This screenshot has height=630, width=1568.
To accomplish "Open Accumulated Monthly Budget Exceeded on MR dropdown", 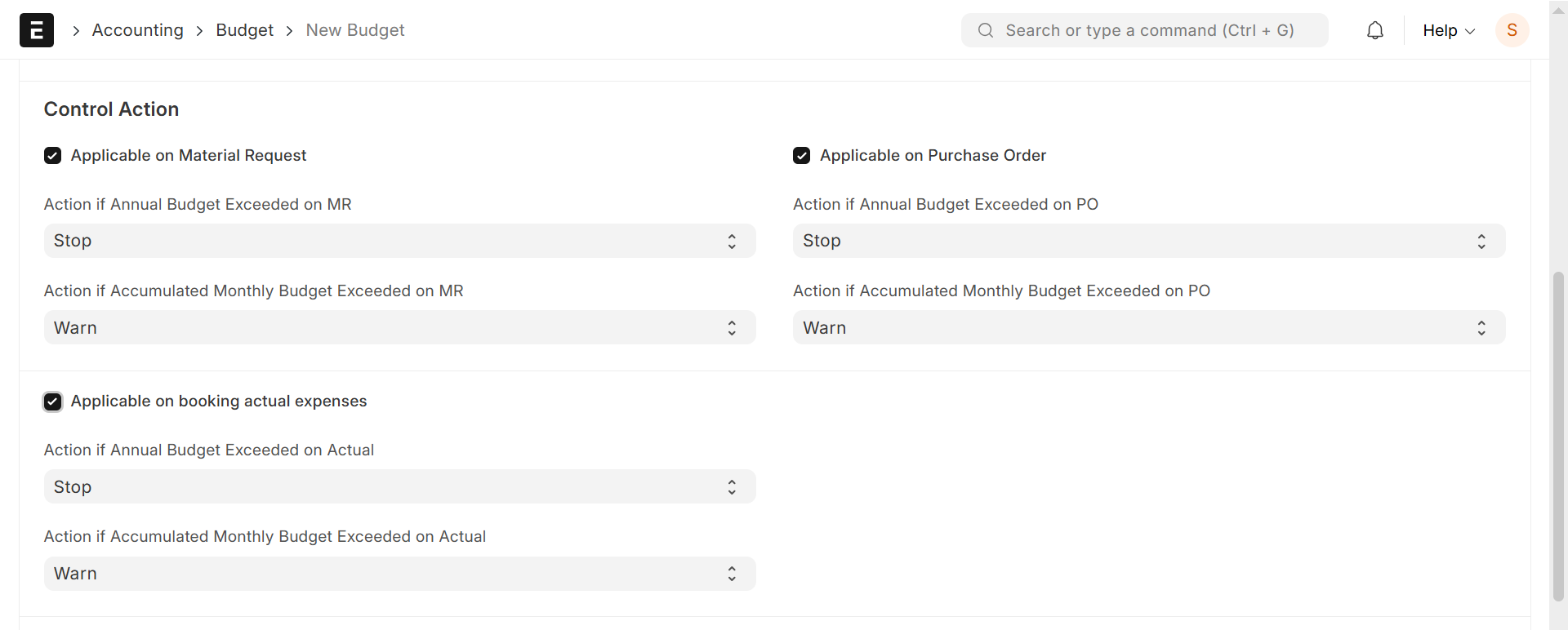I will tap(399, 328).
